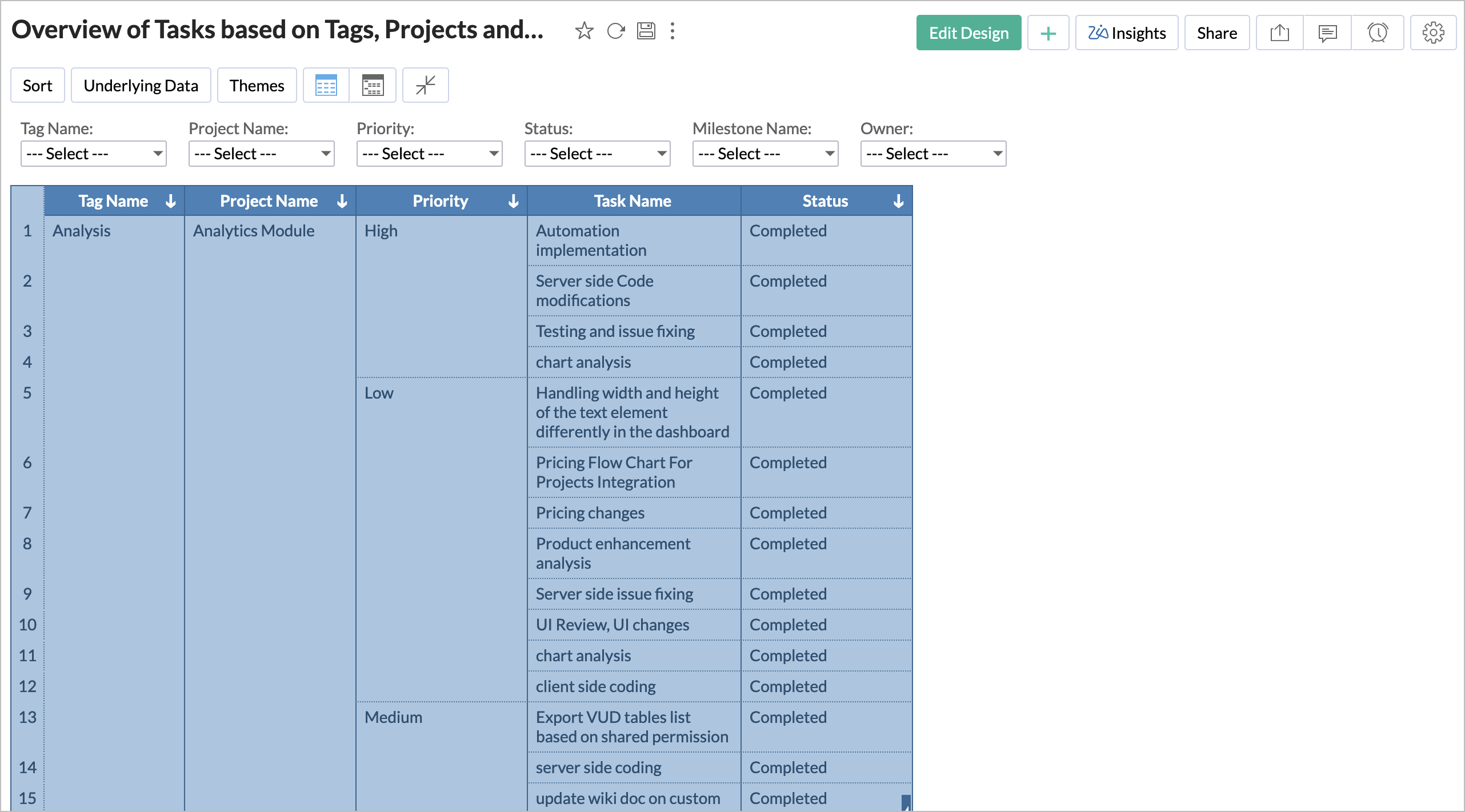Expand the Owner filter dropdown

coord(933,154)
